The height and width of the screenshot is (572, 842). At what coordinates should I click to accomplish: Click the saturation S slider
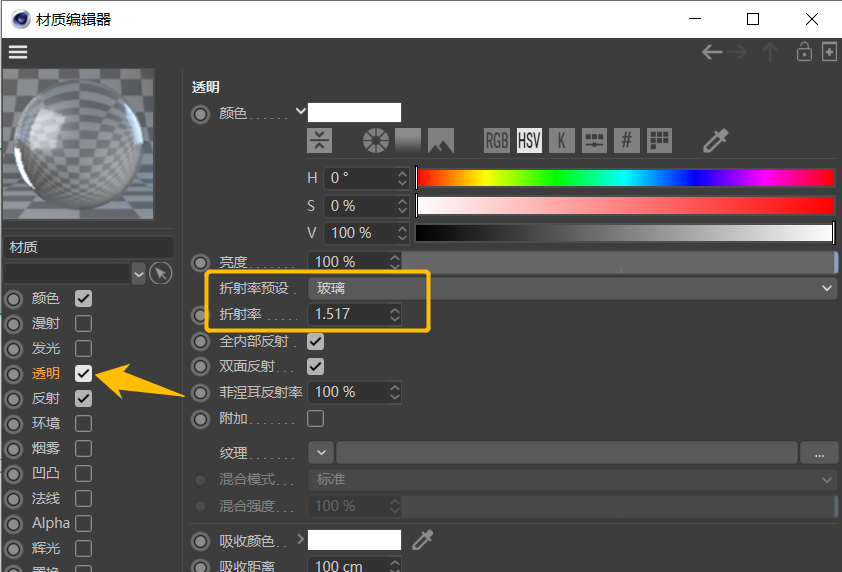(626, 206)
